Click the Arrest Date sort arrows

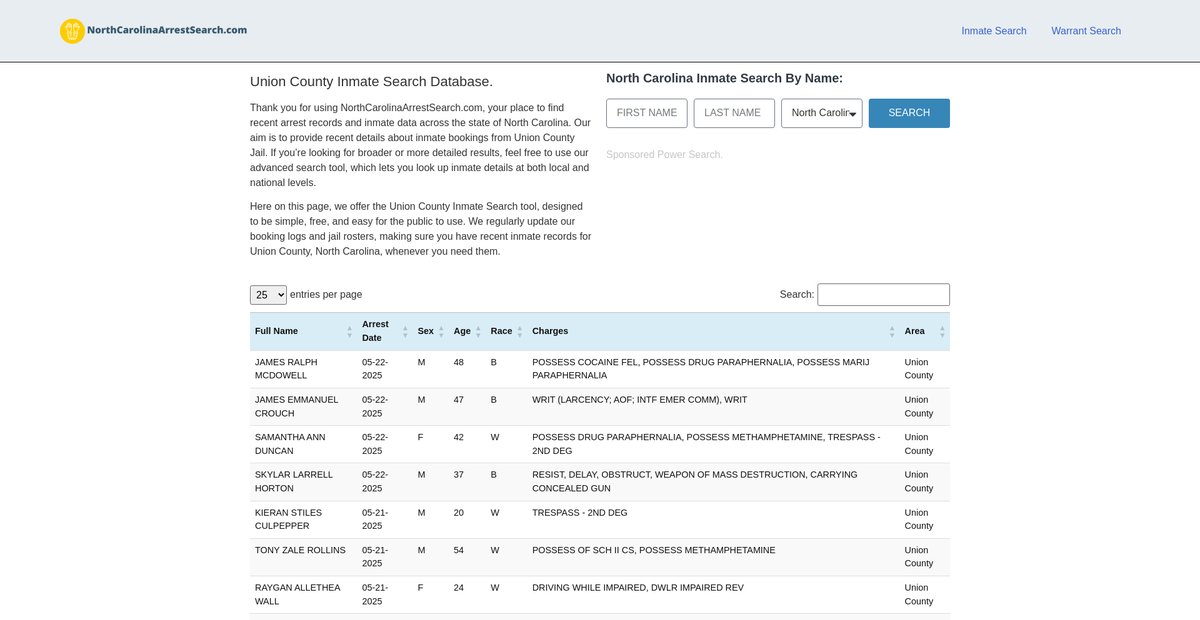(405, 332)
